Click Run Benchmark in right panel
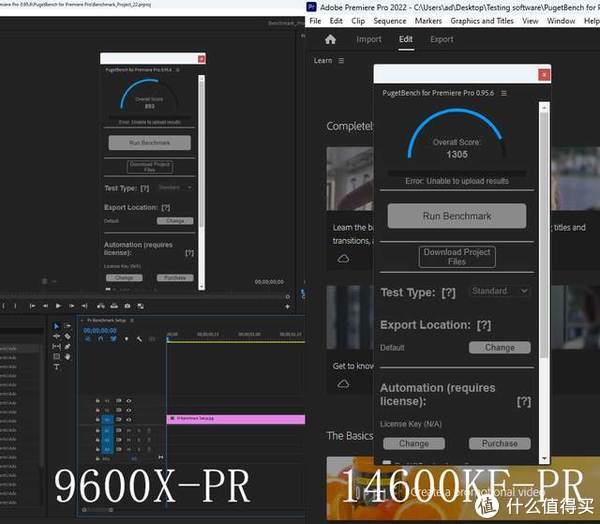Image resolution: width=600 pixels, height=524 pixels. tap(457, 216)
